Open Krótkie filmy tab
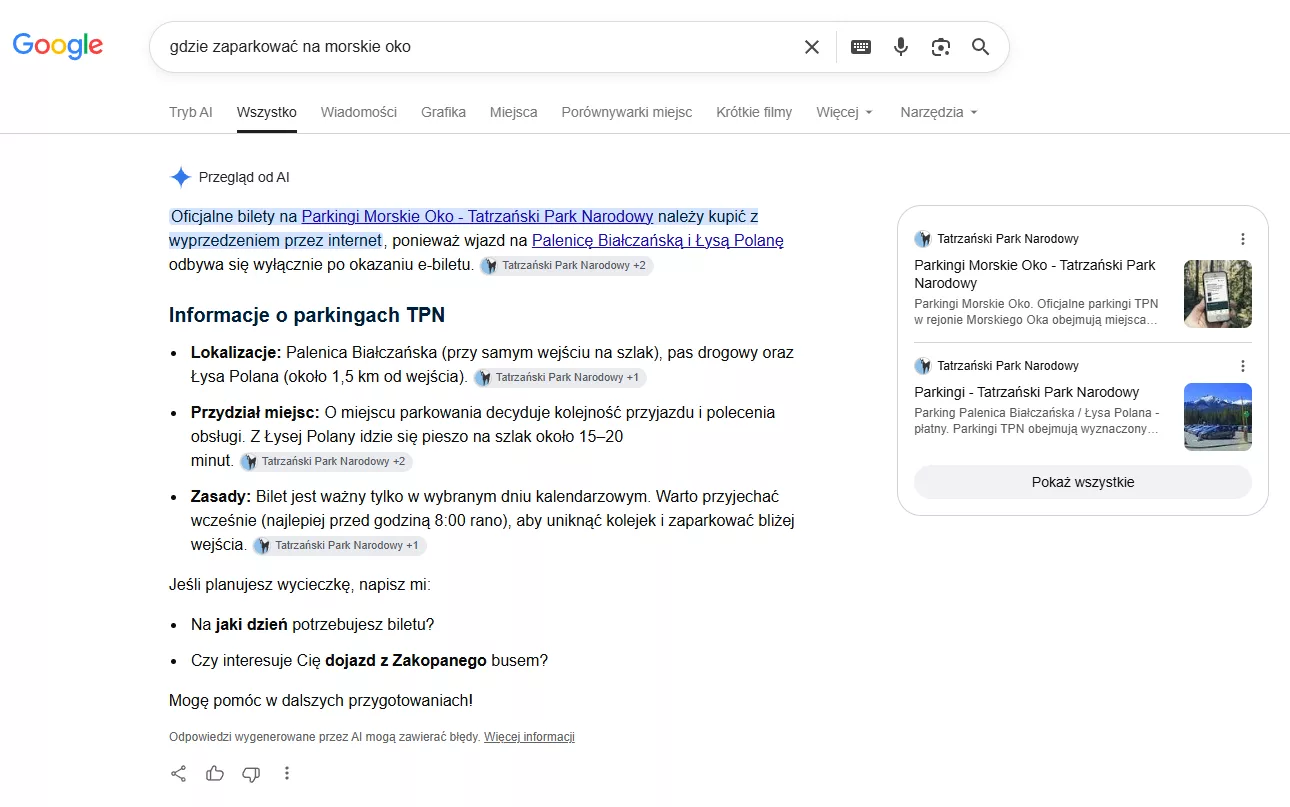Viewport: 1290px width, 807px height. [754, 112]
